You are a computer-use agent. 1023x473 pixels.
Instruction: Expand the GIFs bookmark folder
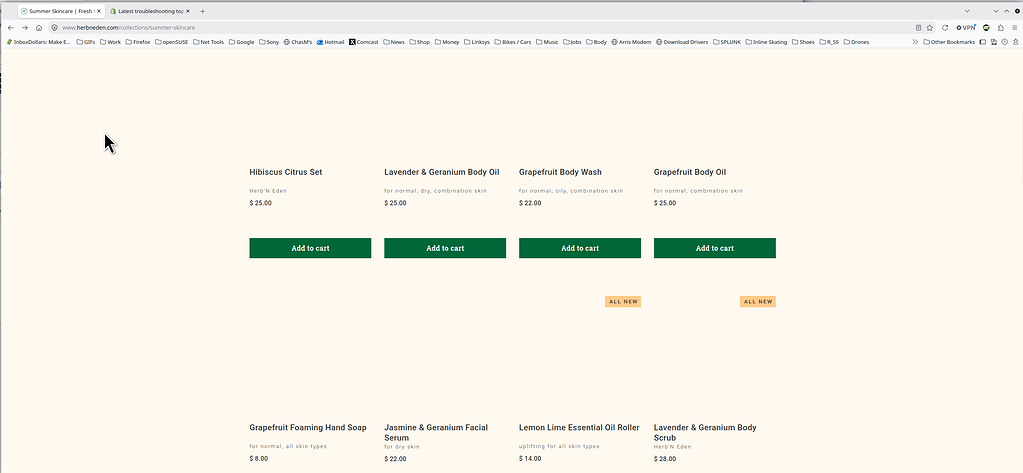(85, 42)
